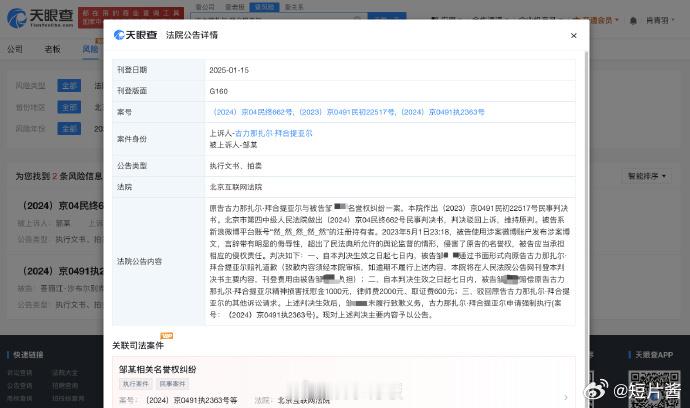Image resolution: width=690 pixels, height=408 pixels.
Task: Click the 案件身份 row label
Action: tap(132, 139)
